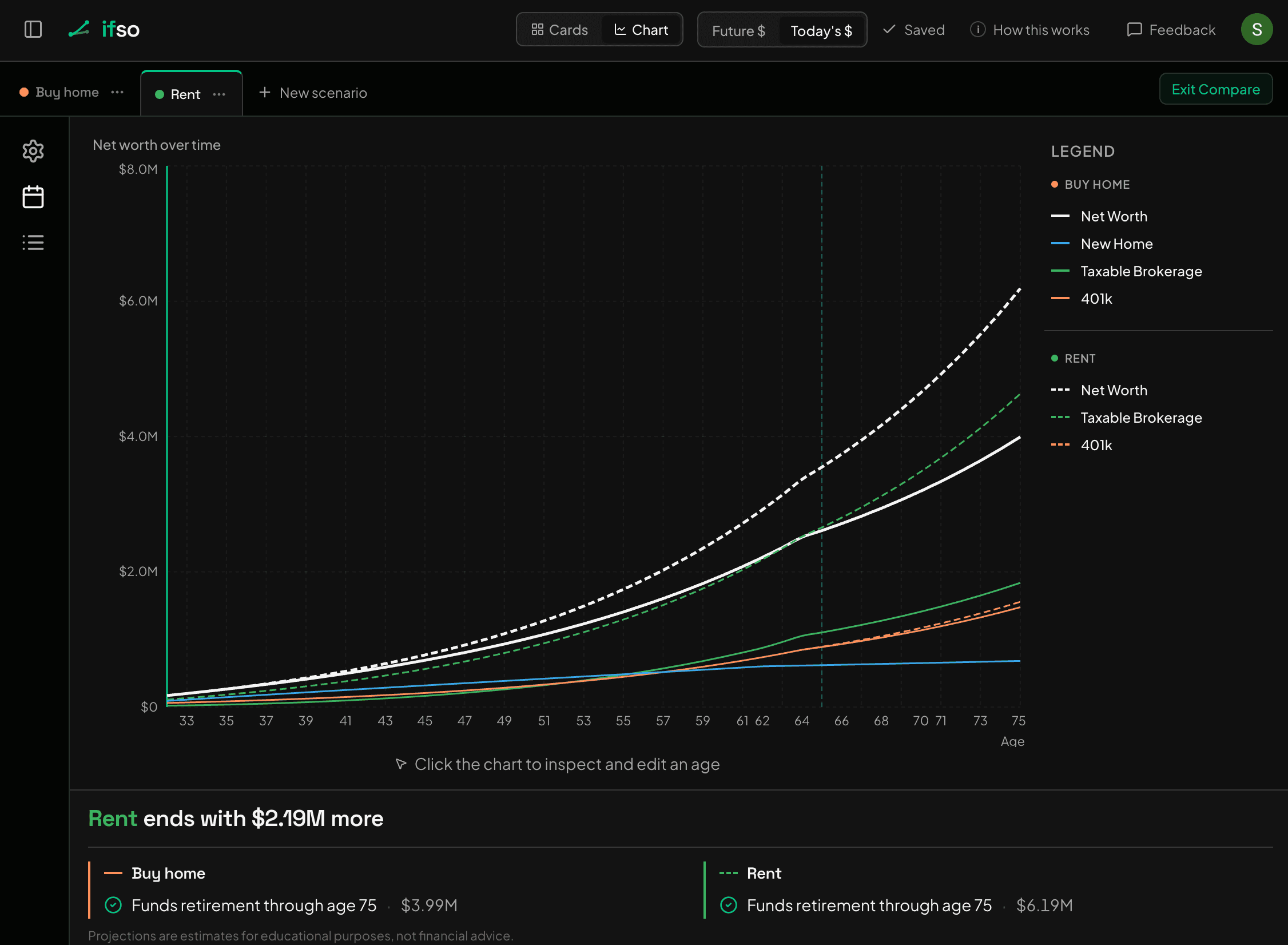The height and width of the screenshot is (945, 1288).
Task: Toggle Rent Taxable Brokerage dashed legend
Action: pos(1127,418)
